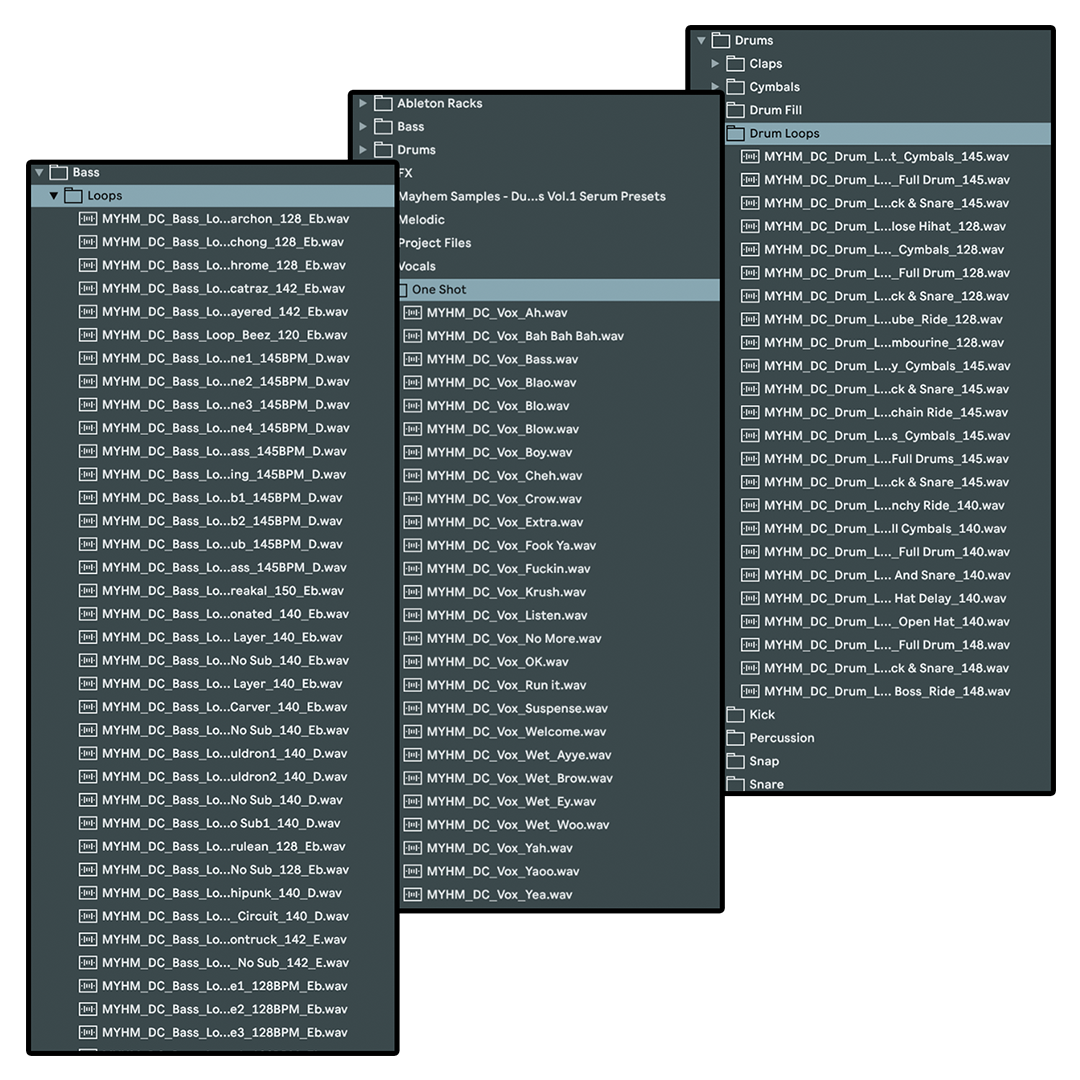The width and height of the screenshot is (1080, 1080).
Task: Open the Snare folder
Action: [766, 784]
